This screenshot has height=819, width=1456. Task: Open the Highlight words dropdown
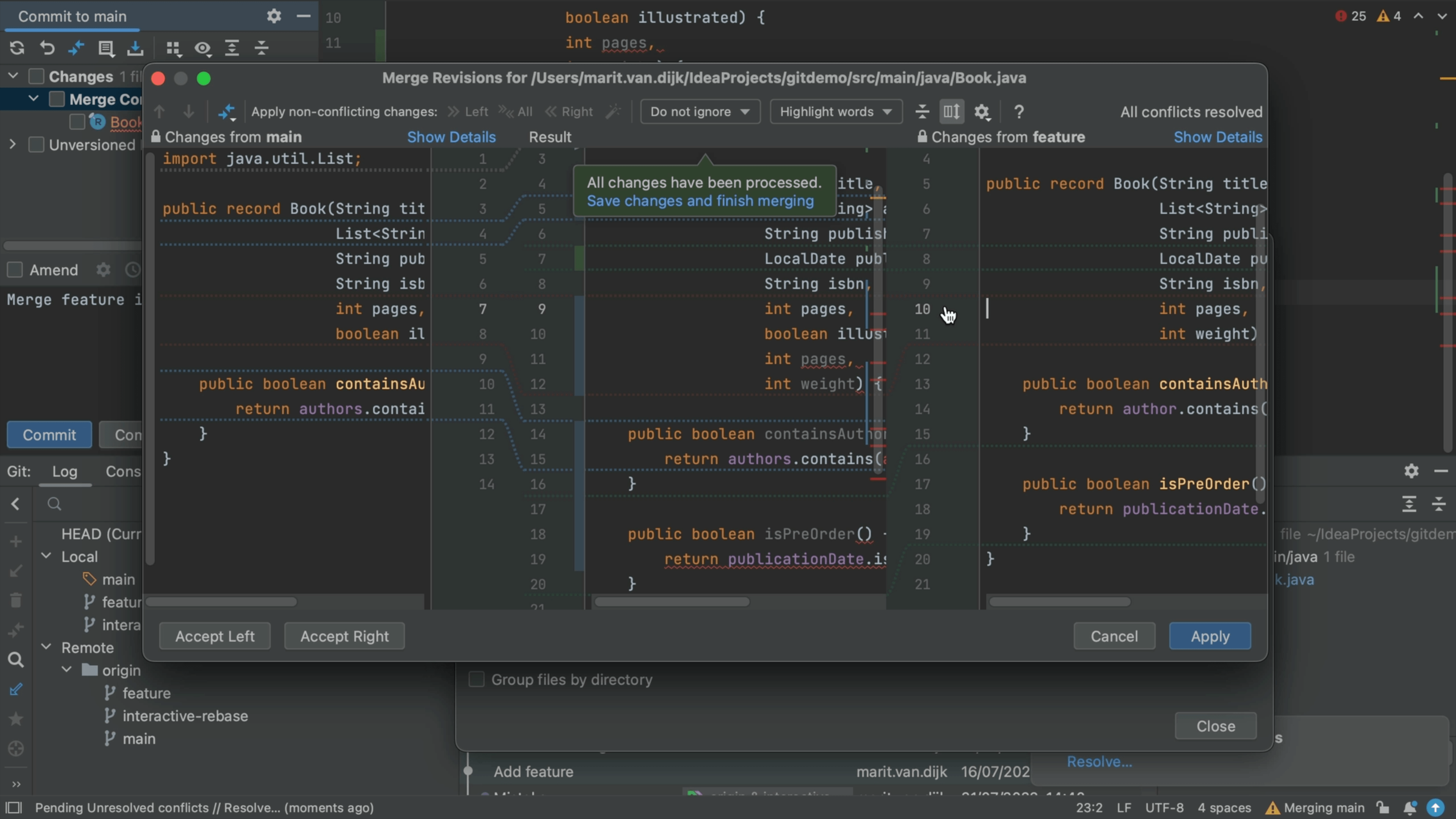click(836, 111)
